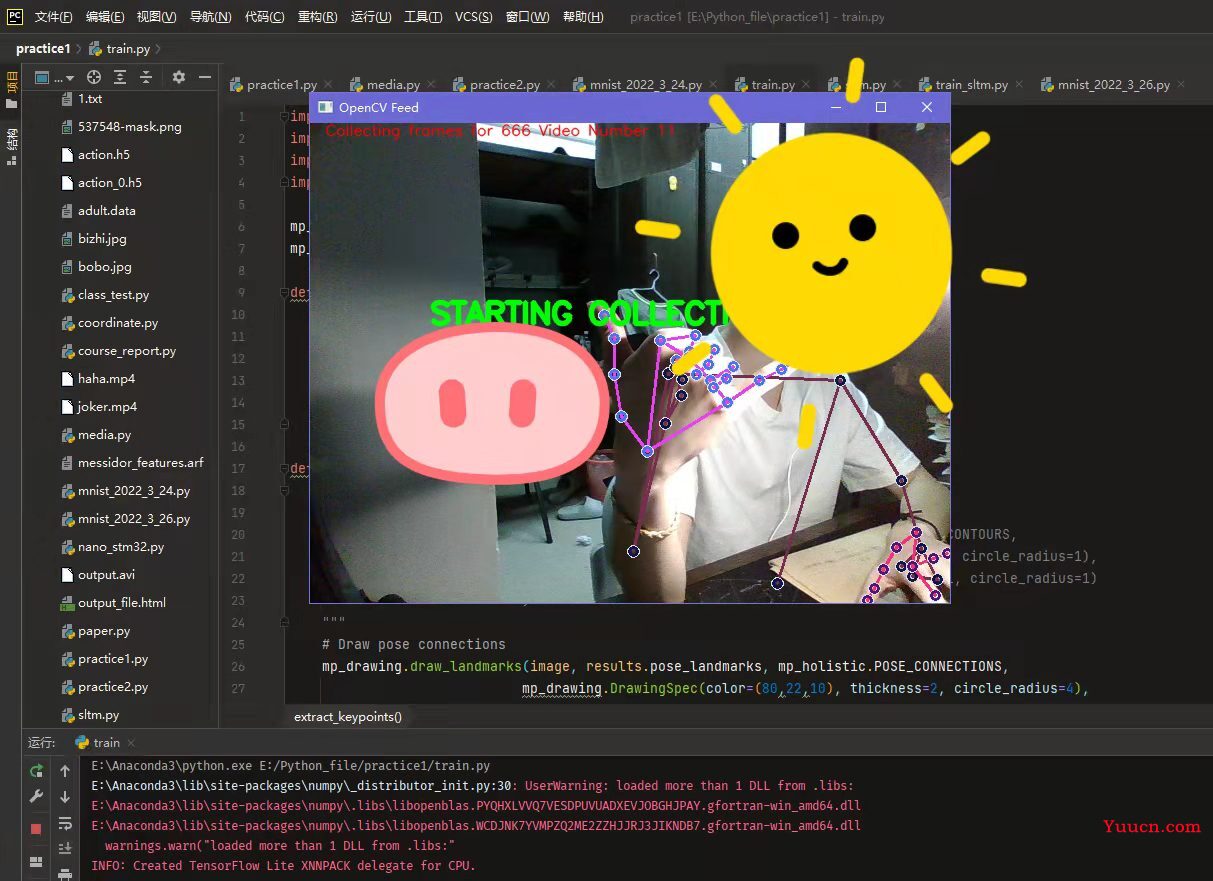
Task: Select output_file.html in project tree
Action: pos(122,603)
